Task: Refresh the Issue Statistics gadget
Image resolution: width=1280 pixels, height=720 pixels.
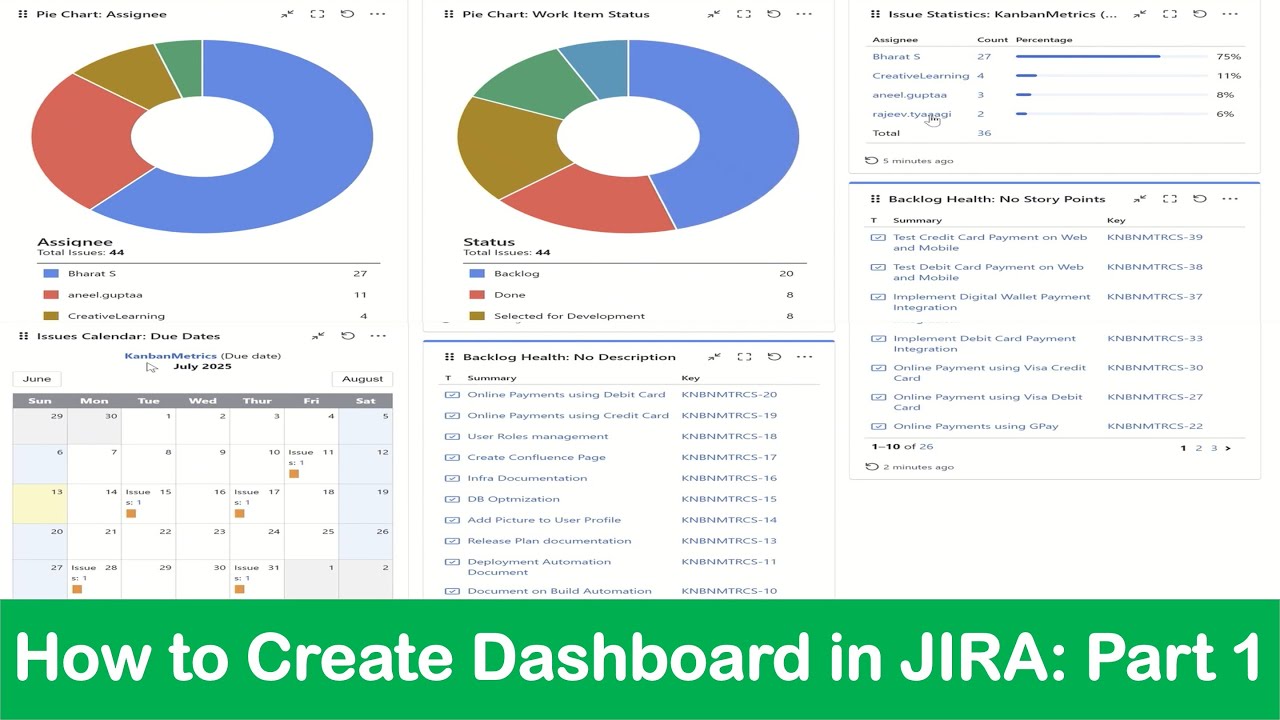Action: click(1199, 14)
